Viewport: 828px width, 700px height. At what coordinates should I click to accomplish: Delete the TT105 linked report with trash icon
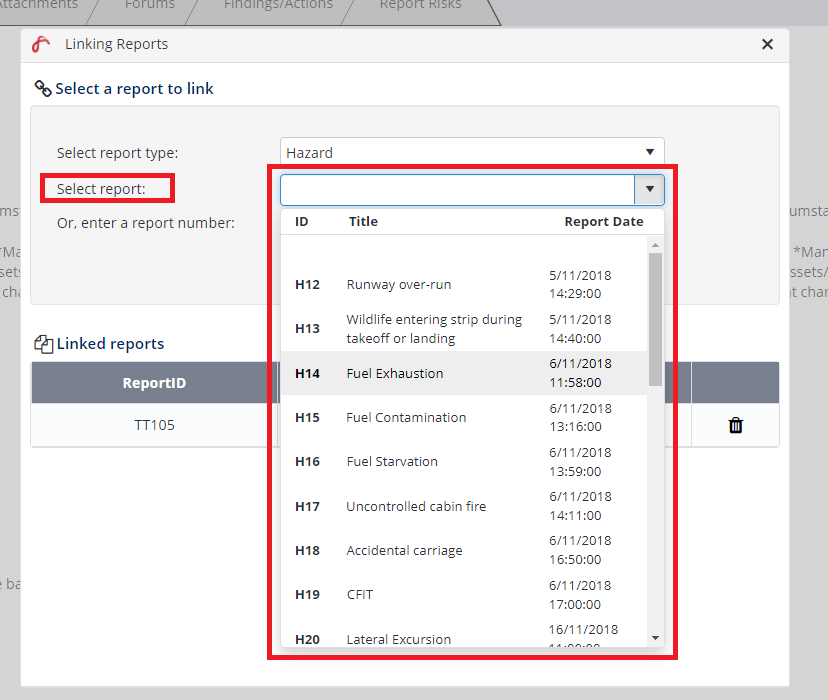point(736,425)
